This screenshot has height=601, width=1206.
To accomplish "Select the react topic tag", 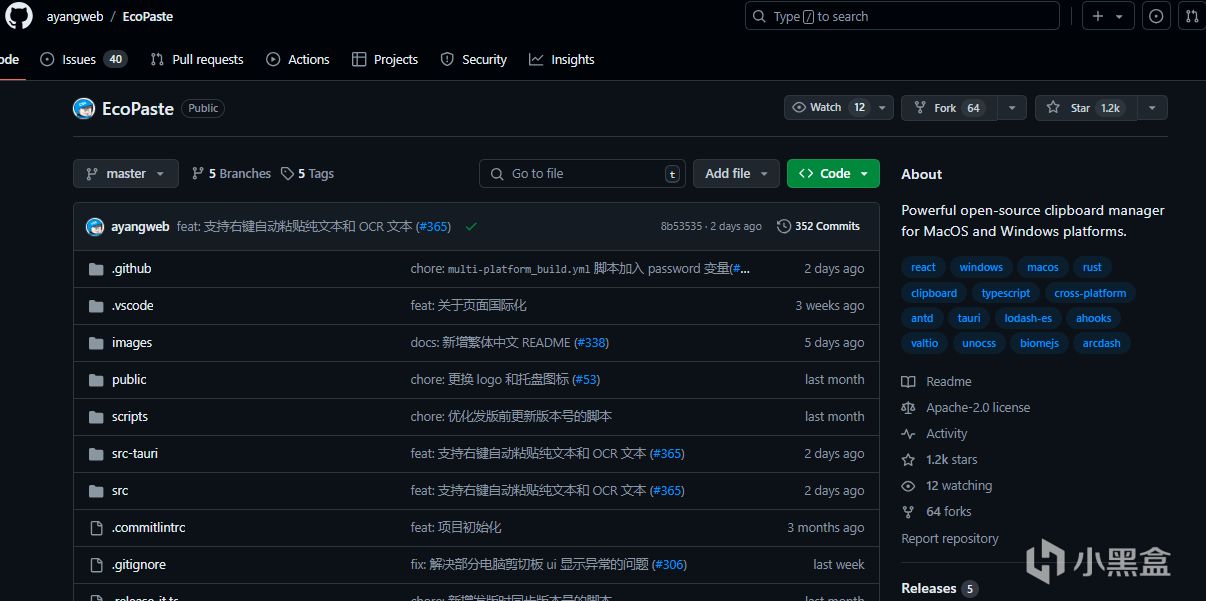I will (x=923, y=267).
